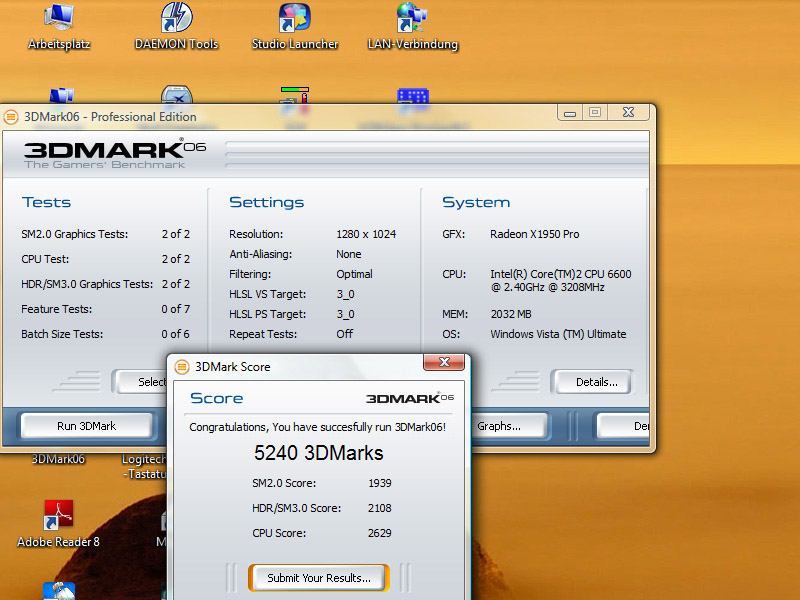
Task: Click the System section heading
Action: point(476,203)
